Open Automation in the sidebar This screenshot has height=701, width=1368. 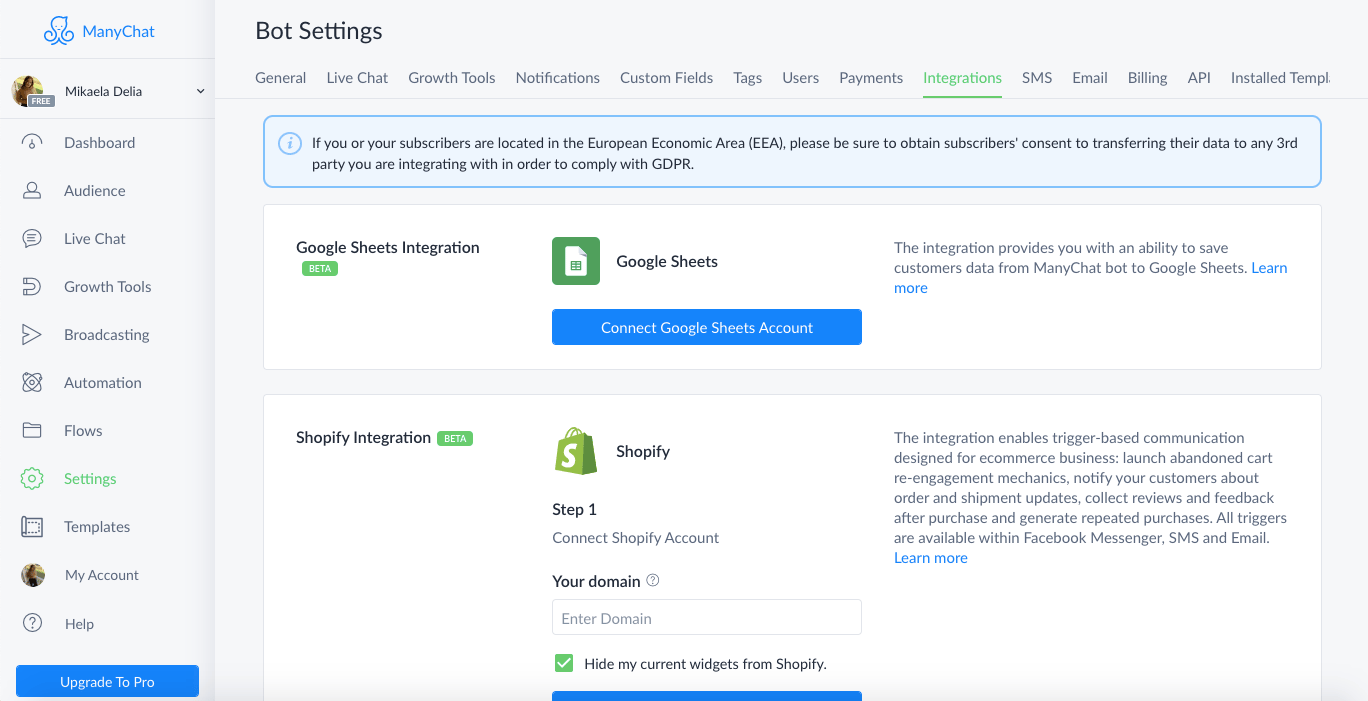tap(103, 383)
